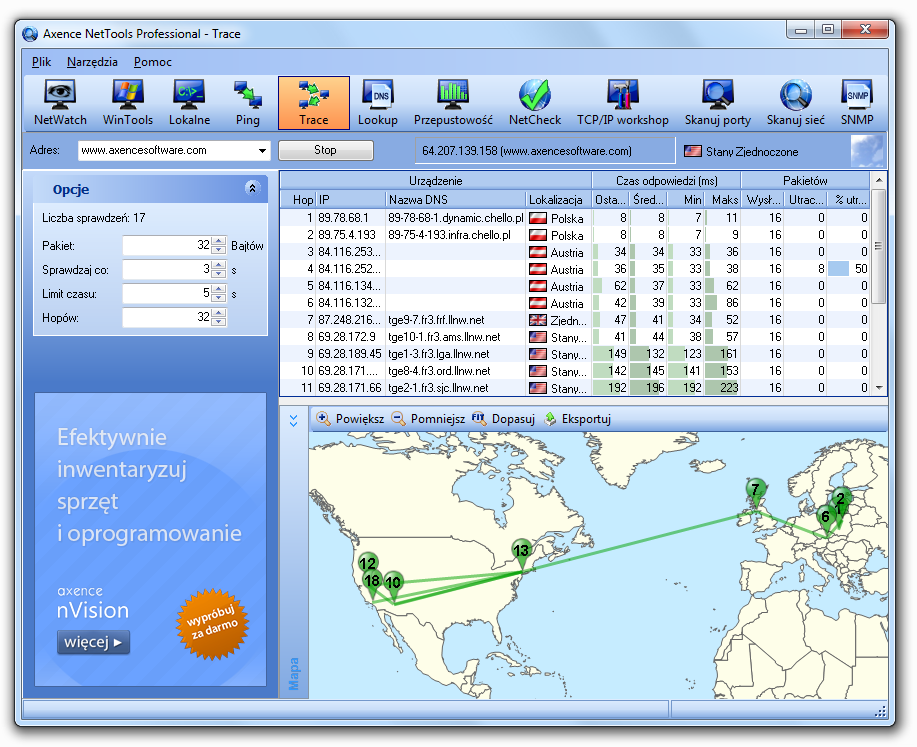Increase the Hopów value with the spinner
The image size is (917, 747).
pos(219,313)
